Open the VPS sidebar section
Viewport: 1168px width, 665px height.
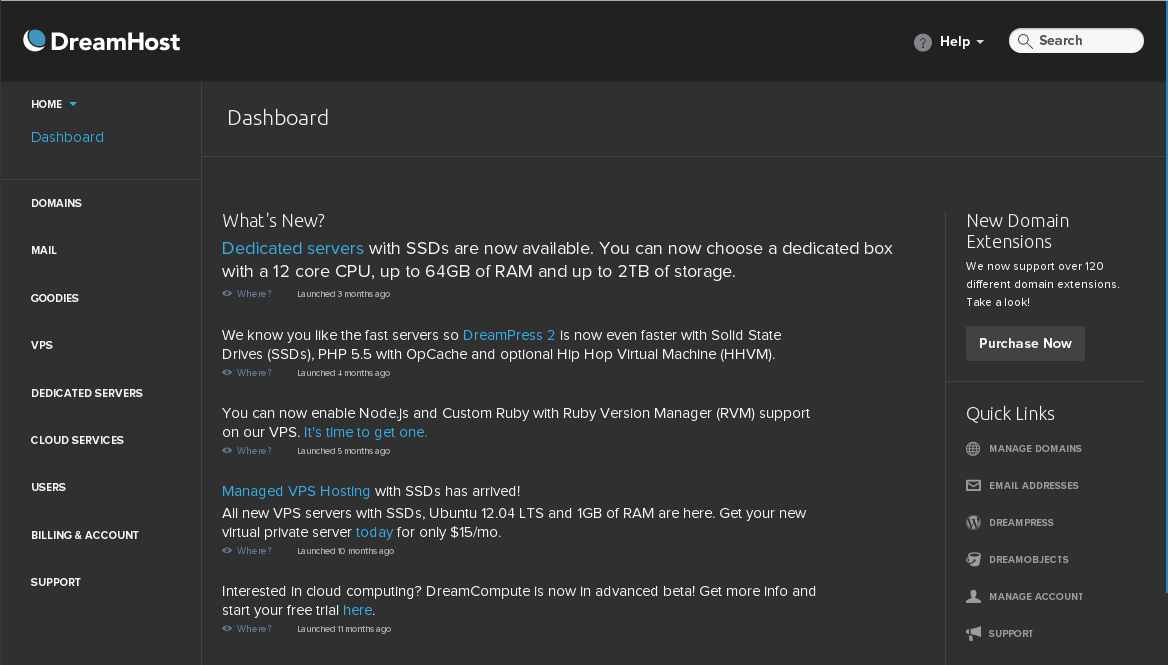pos(42,345)
